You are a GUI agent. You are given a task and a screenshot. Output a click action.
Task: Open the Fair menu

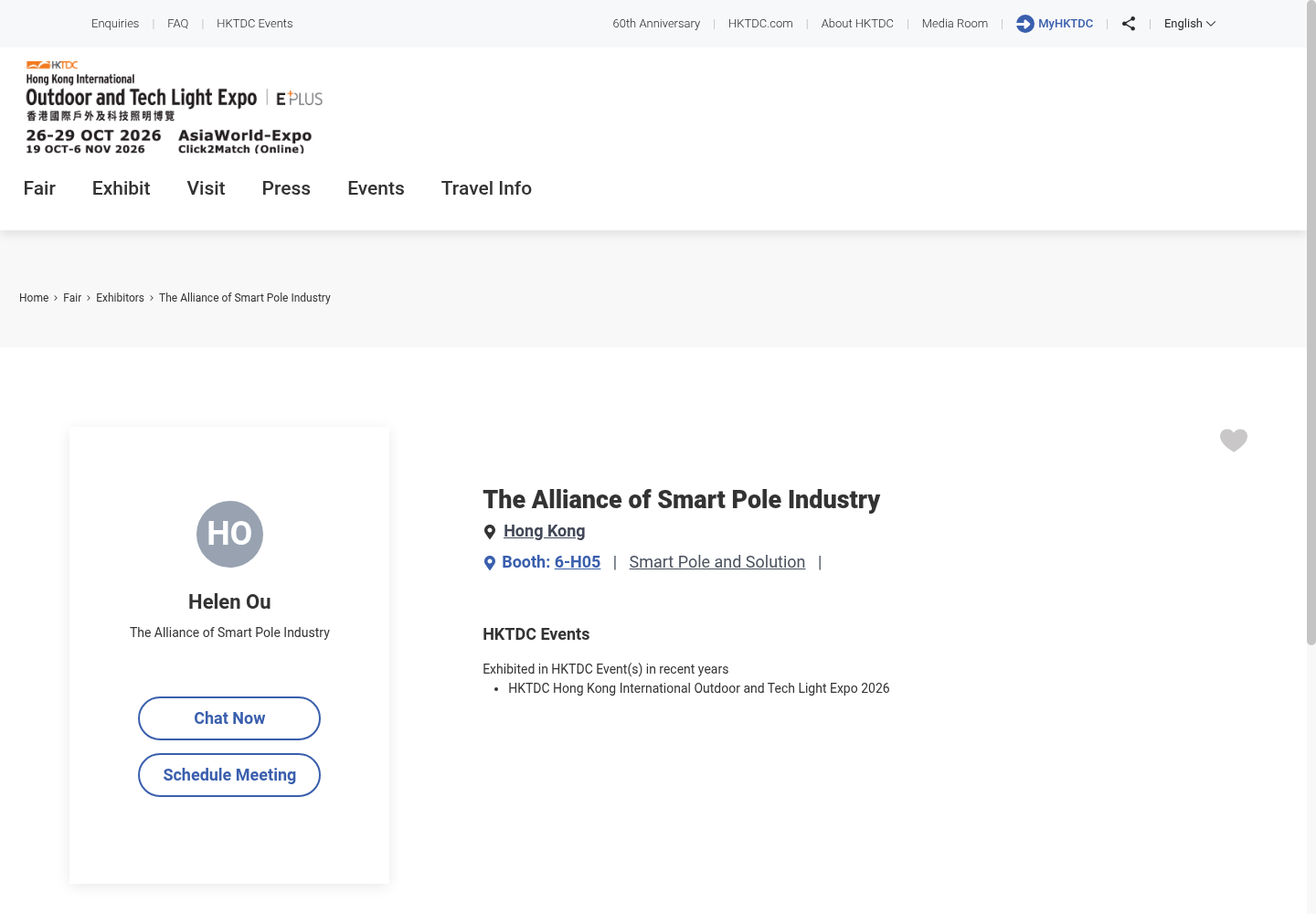(x=39, y=188)
